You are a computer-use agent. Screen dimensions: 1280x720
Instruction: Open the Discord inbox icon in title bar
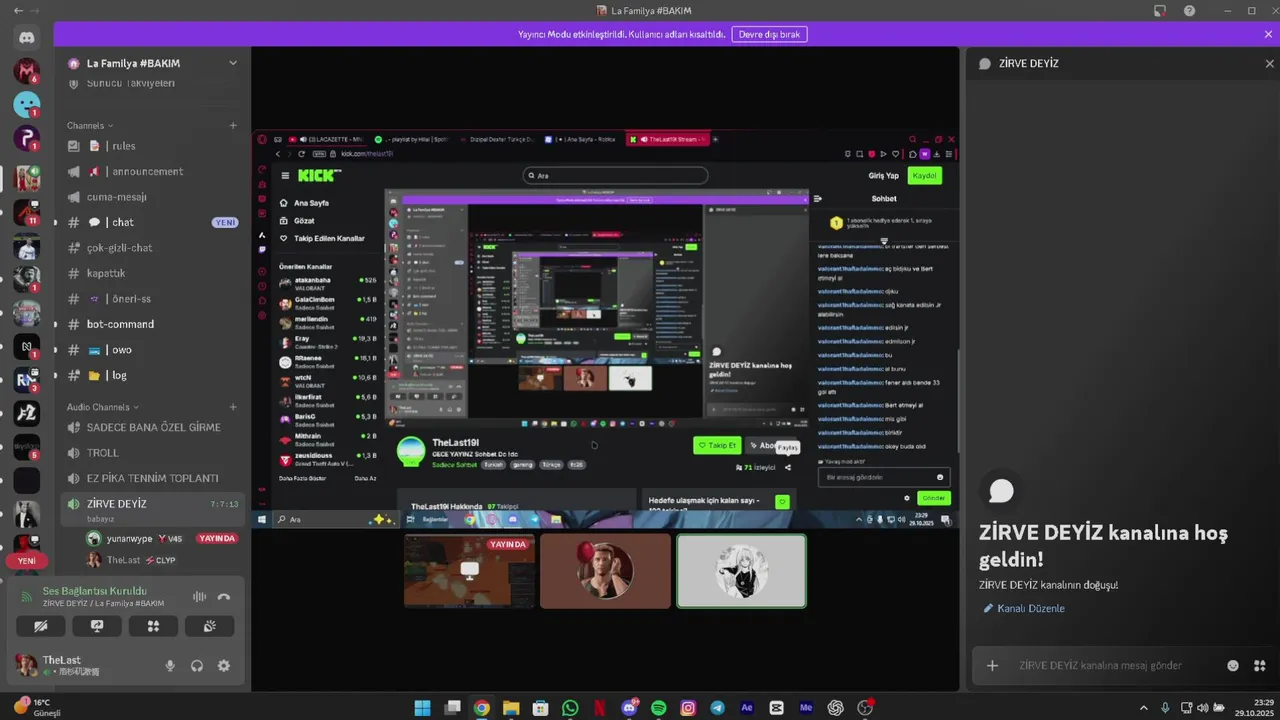point(1160,10)
